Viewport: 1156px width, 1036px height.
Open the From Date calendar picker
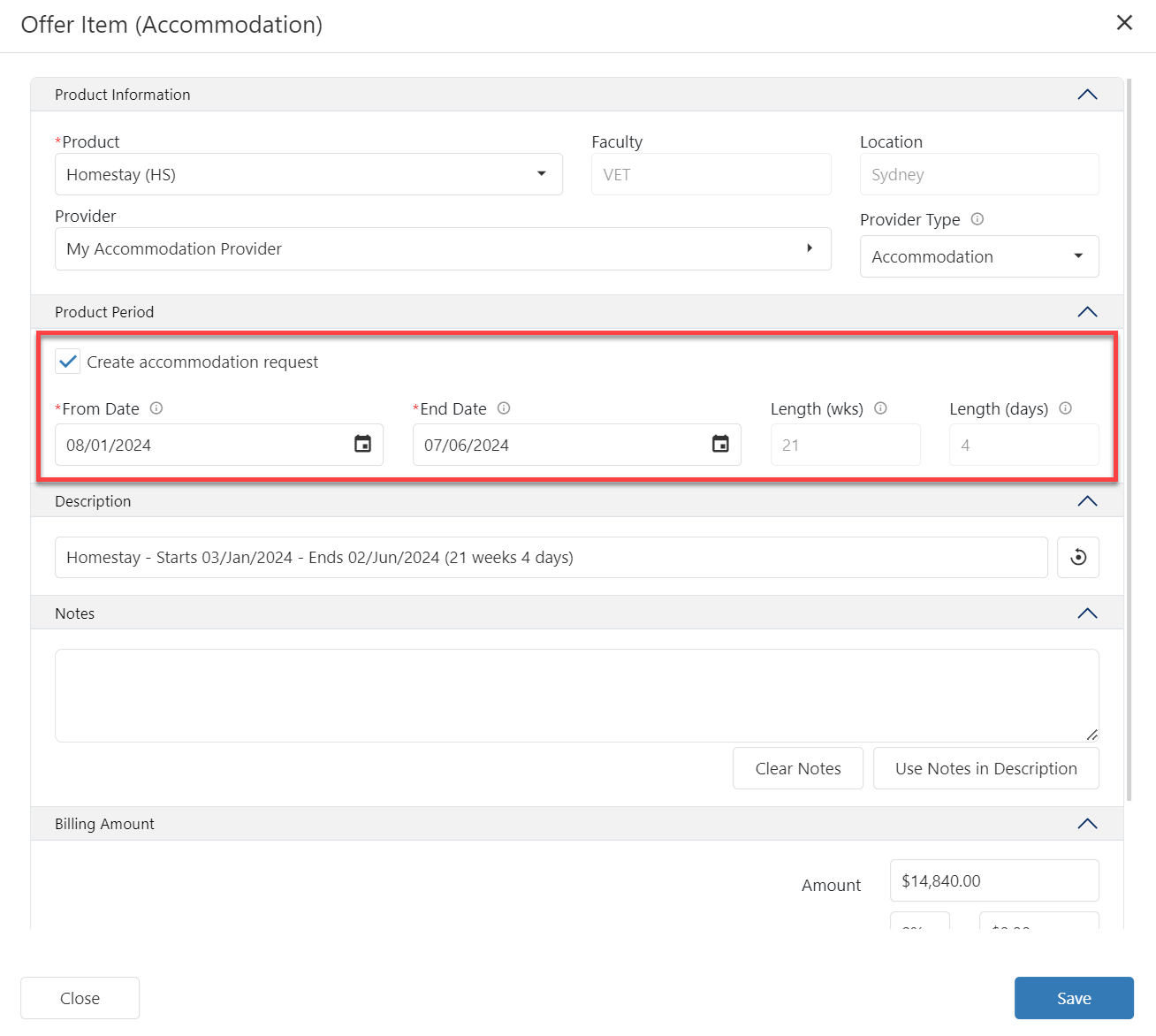pyautogui.click(x=362, y=445)
